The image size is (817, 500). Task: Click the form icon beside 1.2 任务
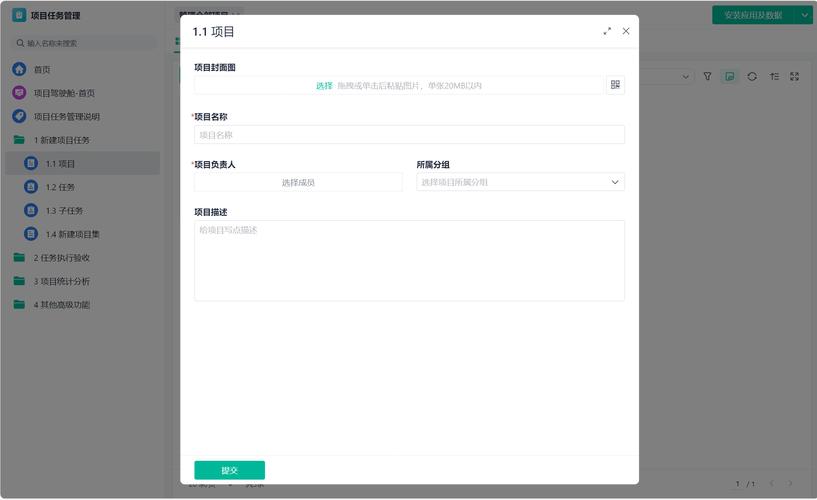point(31,187)
